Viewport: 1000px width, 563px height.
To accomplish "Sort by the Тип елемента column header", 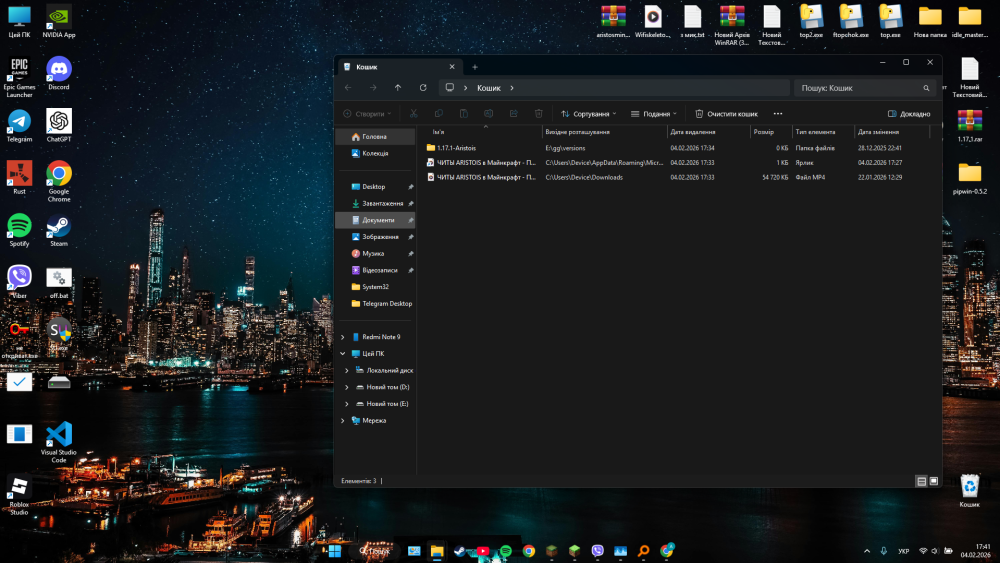I will 823,131.
